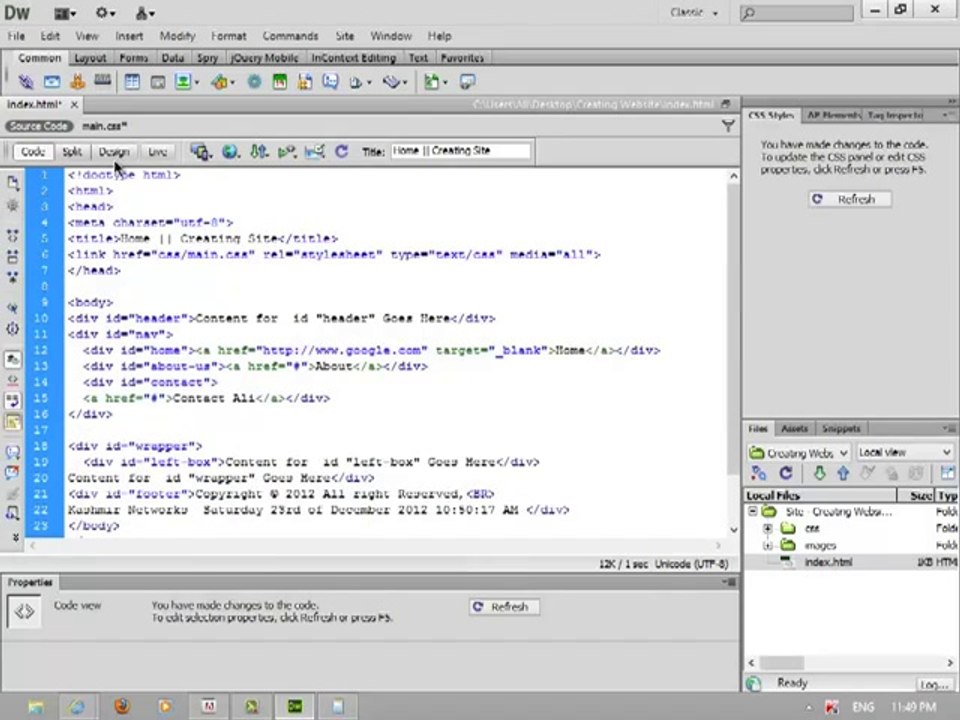
Task: Open Templates dropdown arrow in Insert bar
Action: pos(444,82)
